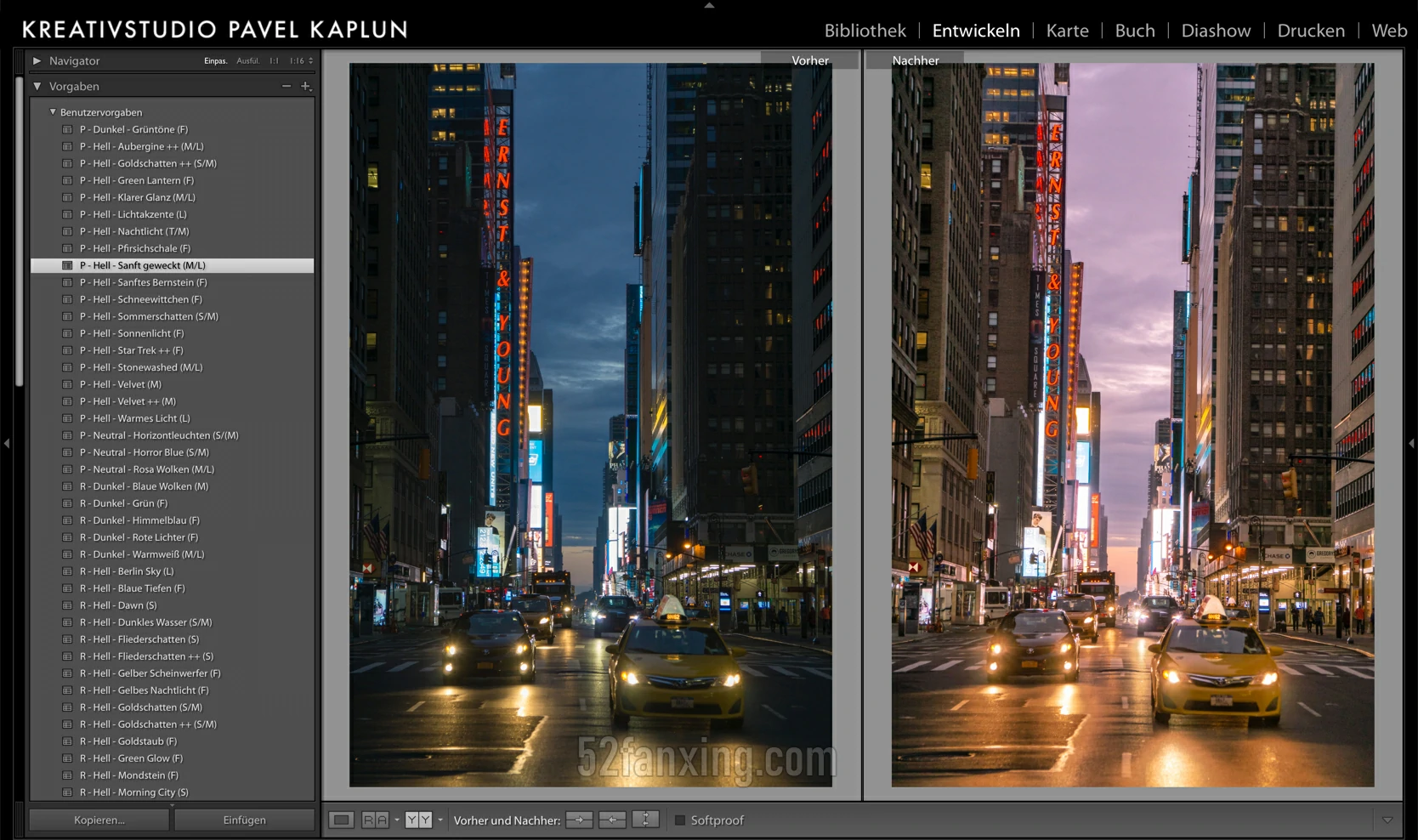Swap Before and After settings icon
1418x840 pixels.
645,820
